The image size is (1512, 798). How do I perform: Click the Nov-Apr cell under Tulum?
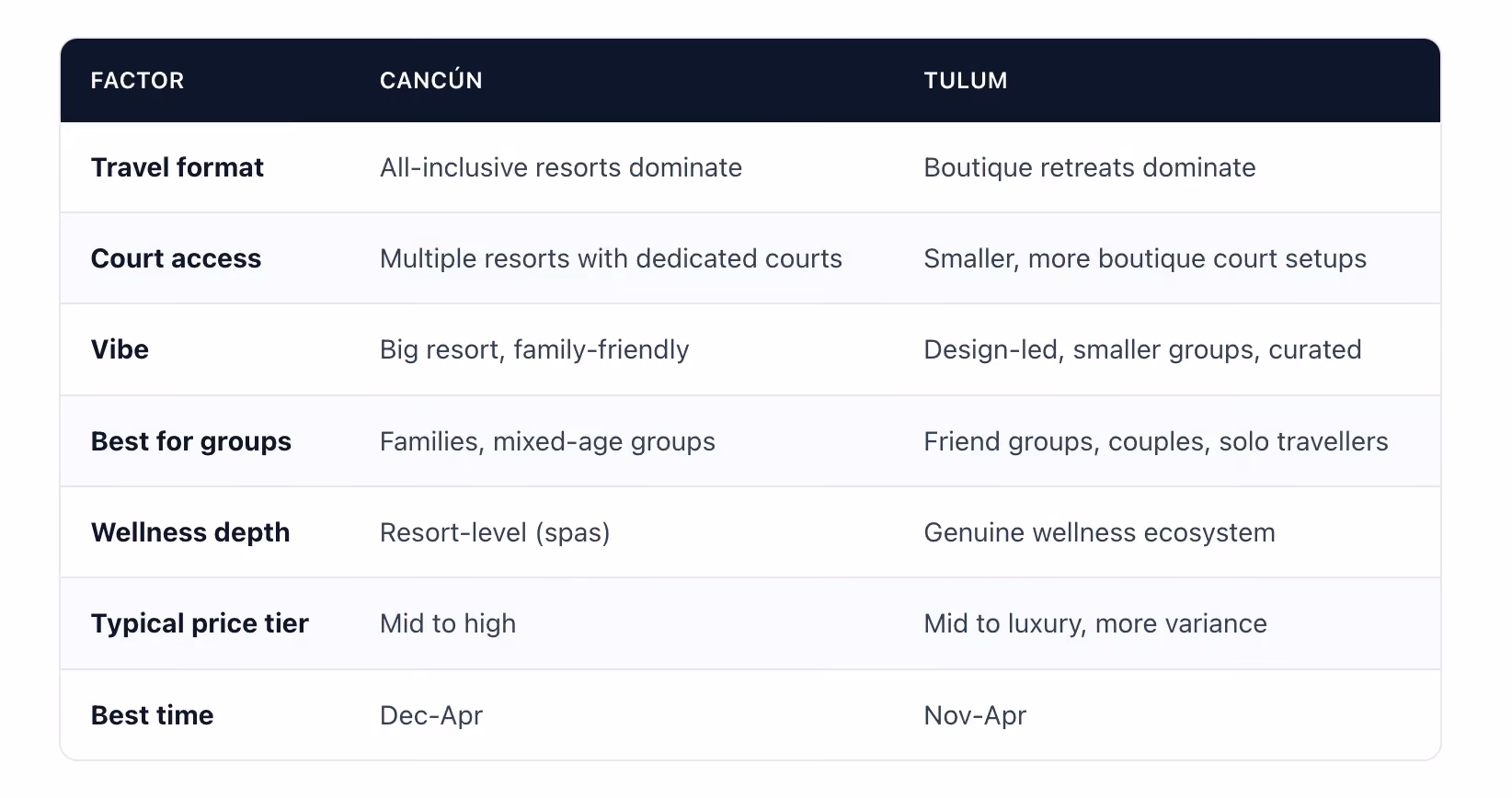[x=975, y=715]
